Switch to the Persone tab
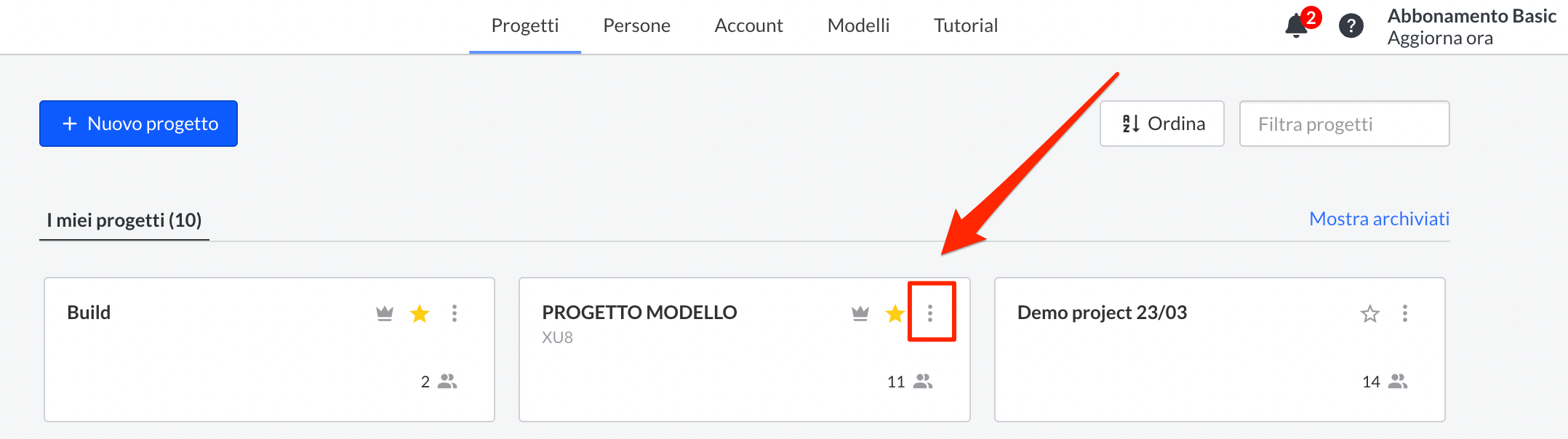1568x439 pixels. (636, 26)
